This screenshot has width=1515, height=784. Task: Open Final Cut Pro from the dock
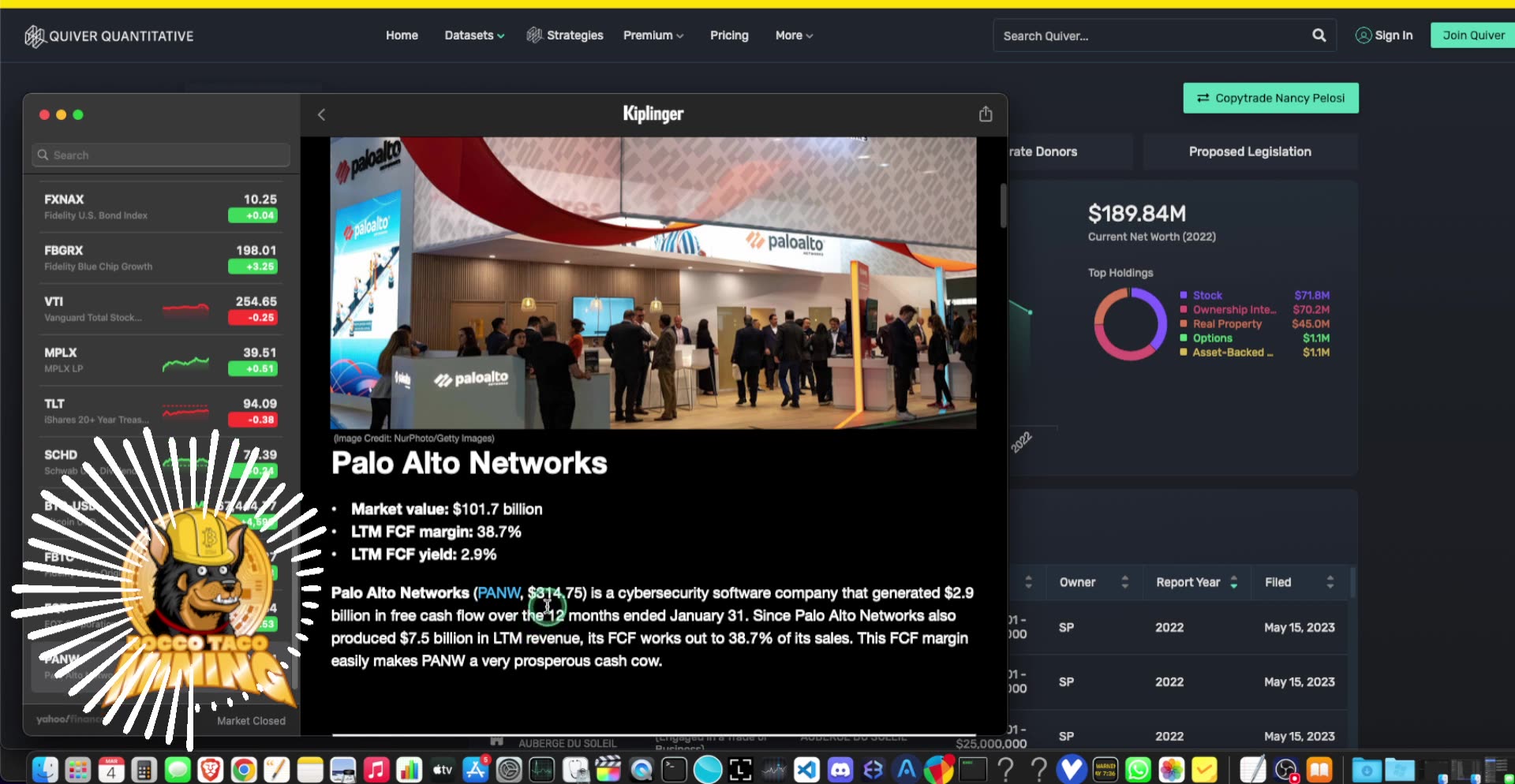coord(608,768)
